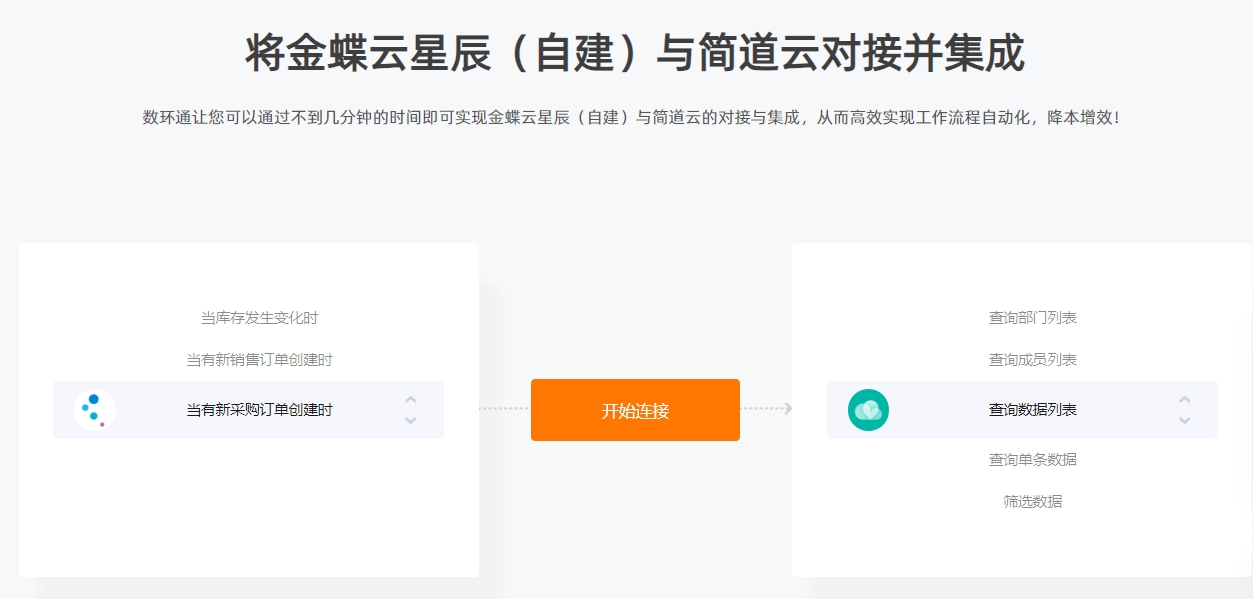Click blank area below 筛选数据 in right card
The height and width of the screenshot is (599, 1253).
(1022, 545)
